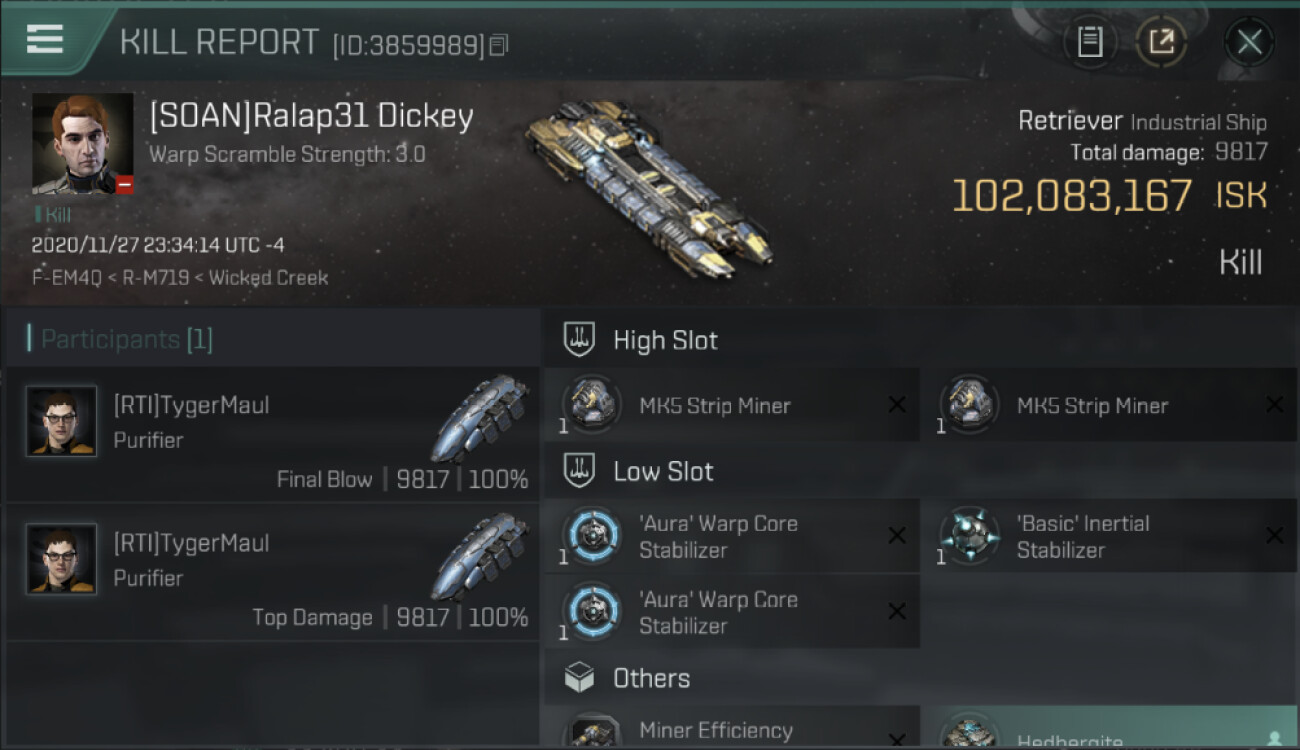Share the kill report via the export icon

point(1161,42)
